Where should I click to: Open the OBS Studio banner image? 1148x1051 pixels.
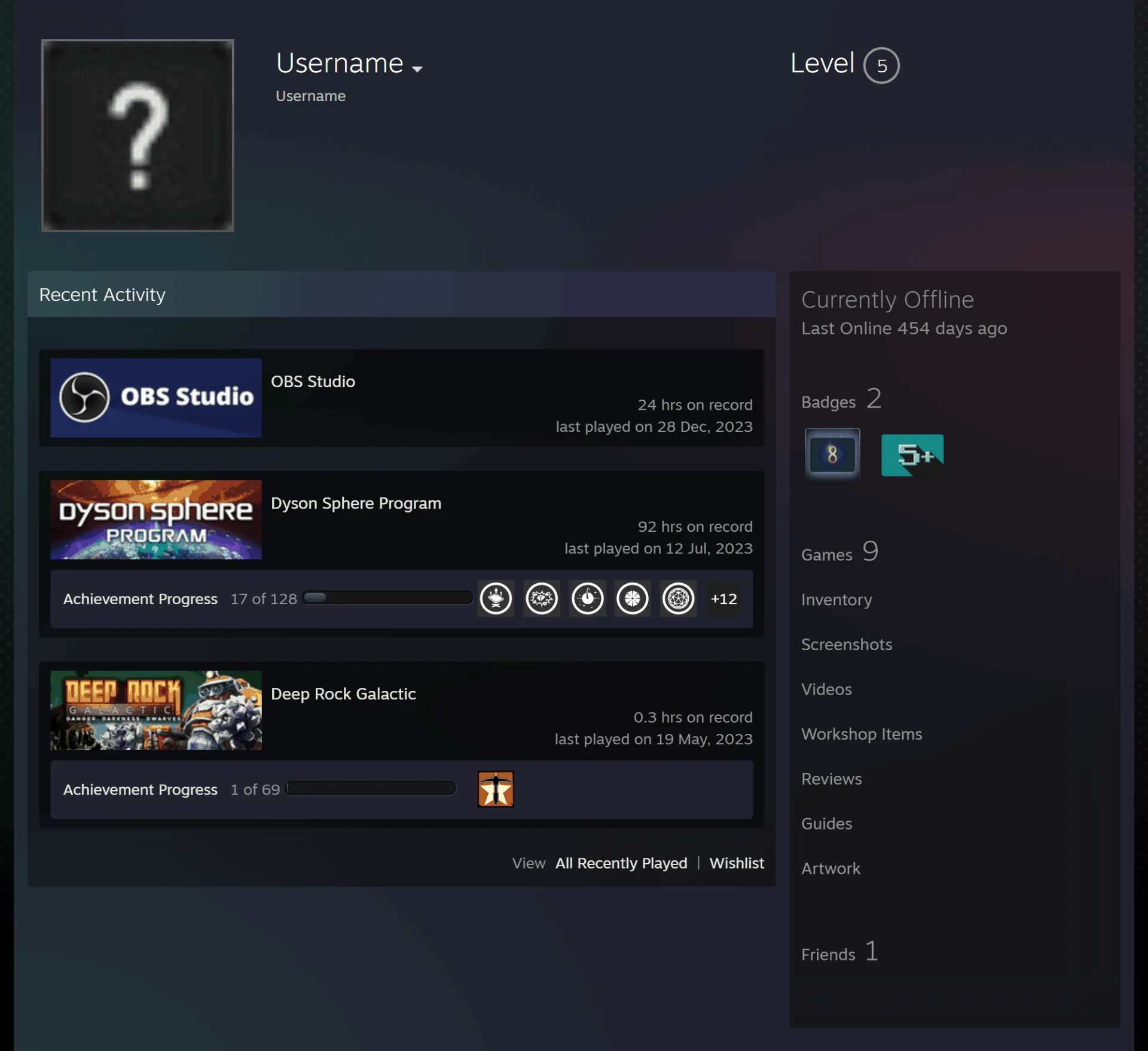(156, 398)
